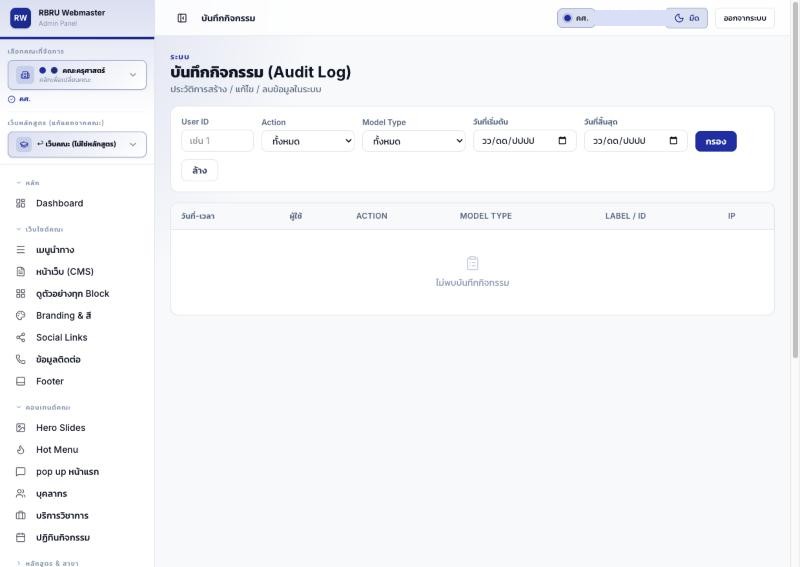
Task: Click the IP column header
Action: point(732,216)
